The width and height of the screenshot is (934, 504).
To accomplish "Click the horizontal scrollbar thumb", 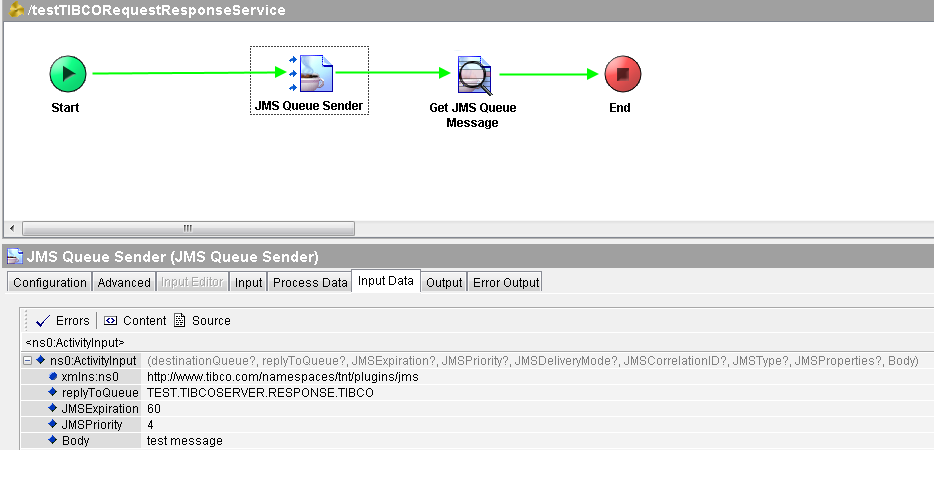I will point(187,228).
